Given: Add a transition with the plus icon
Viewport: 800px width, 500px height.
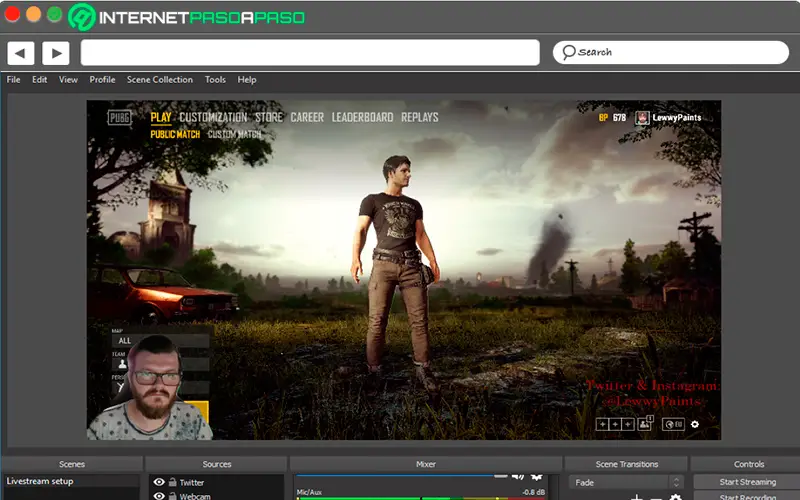Looking at the screenshot, I should tap(636, 497).
